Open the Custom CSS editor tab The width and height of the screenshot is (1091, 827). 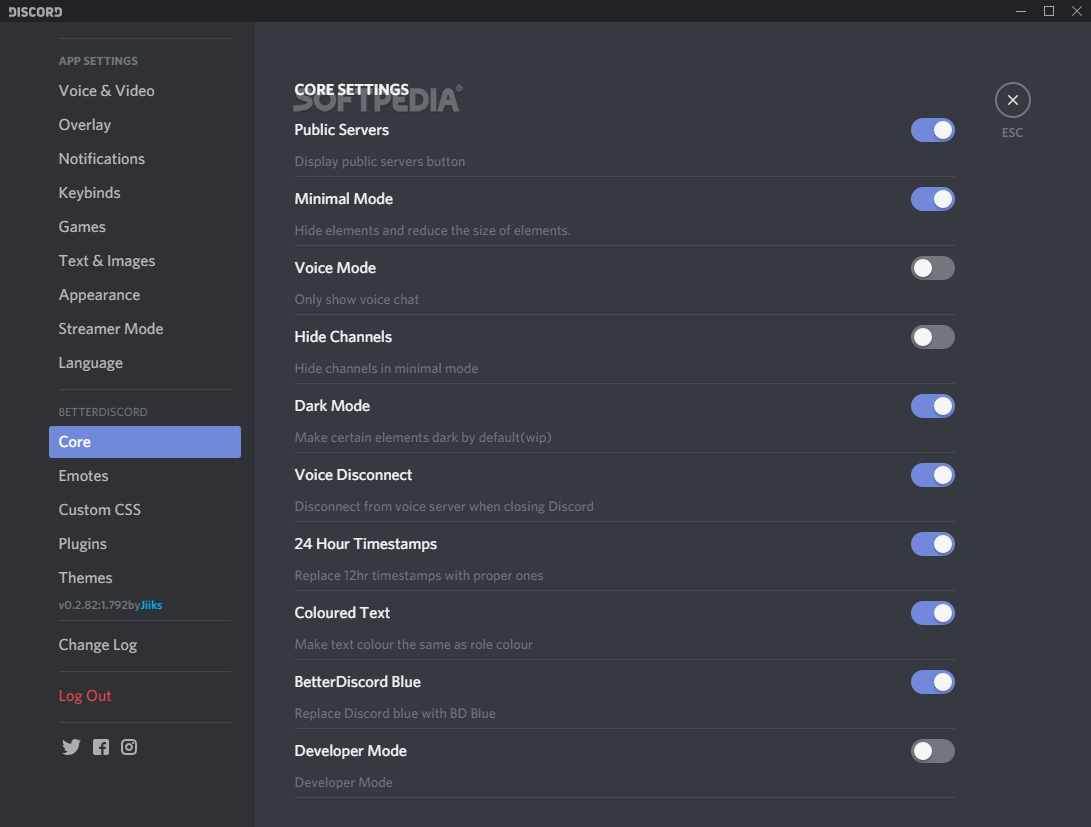click(145, 511)
